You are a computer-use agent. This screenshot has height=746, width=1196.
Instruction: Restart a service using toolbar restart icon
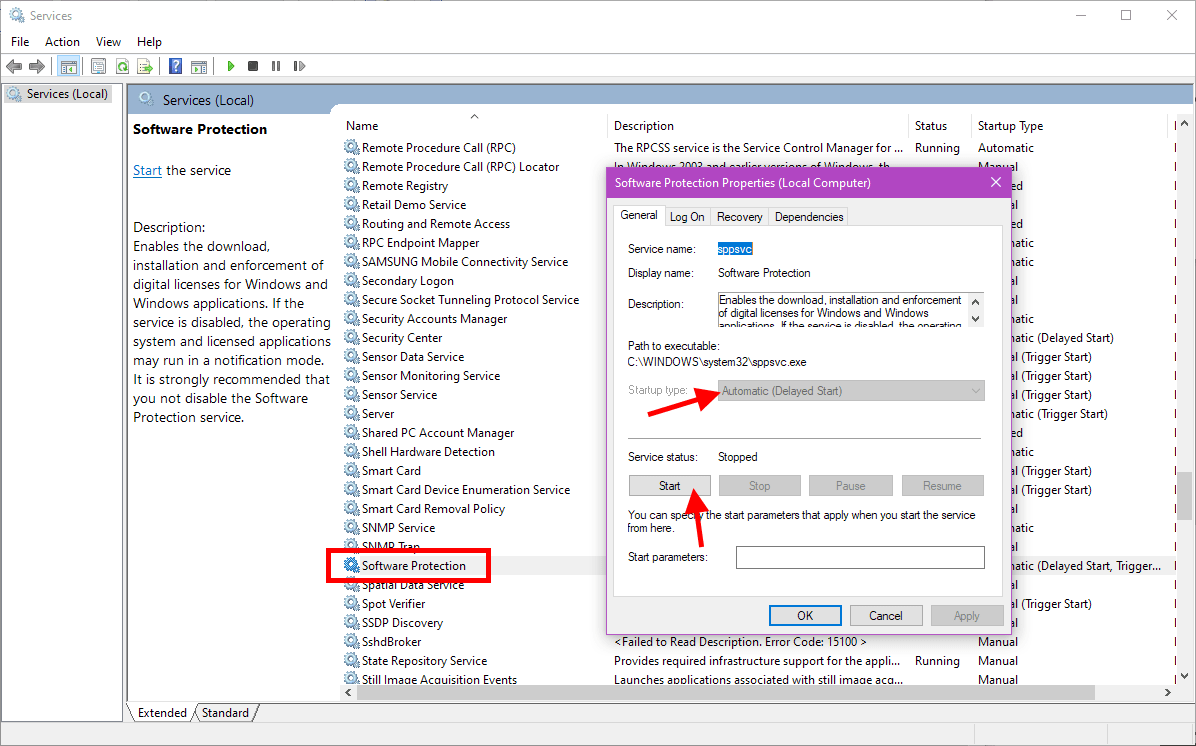(298, 66)
